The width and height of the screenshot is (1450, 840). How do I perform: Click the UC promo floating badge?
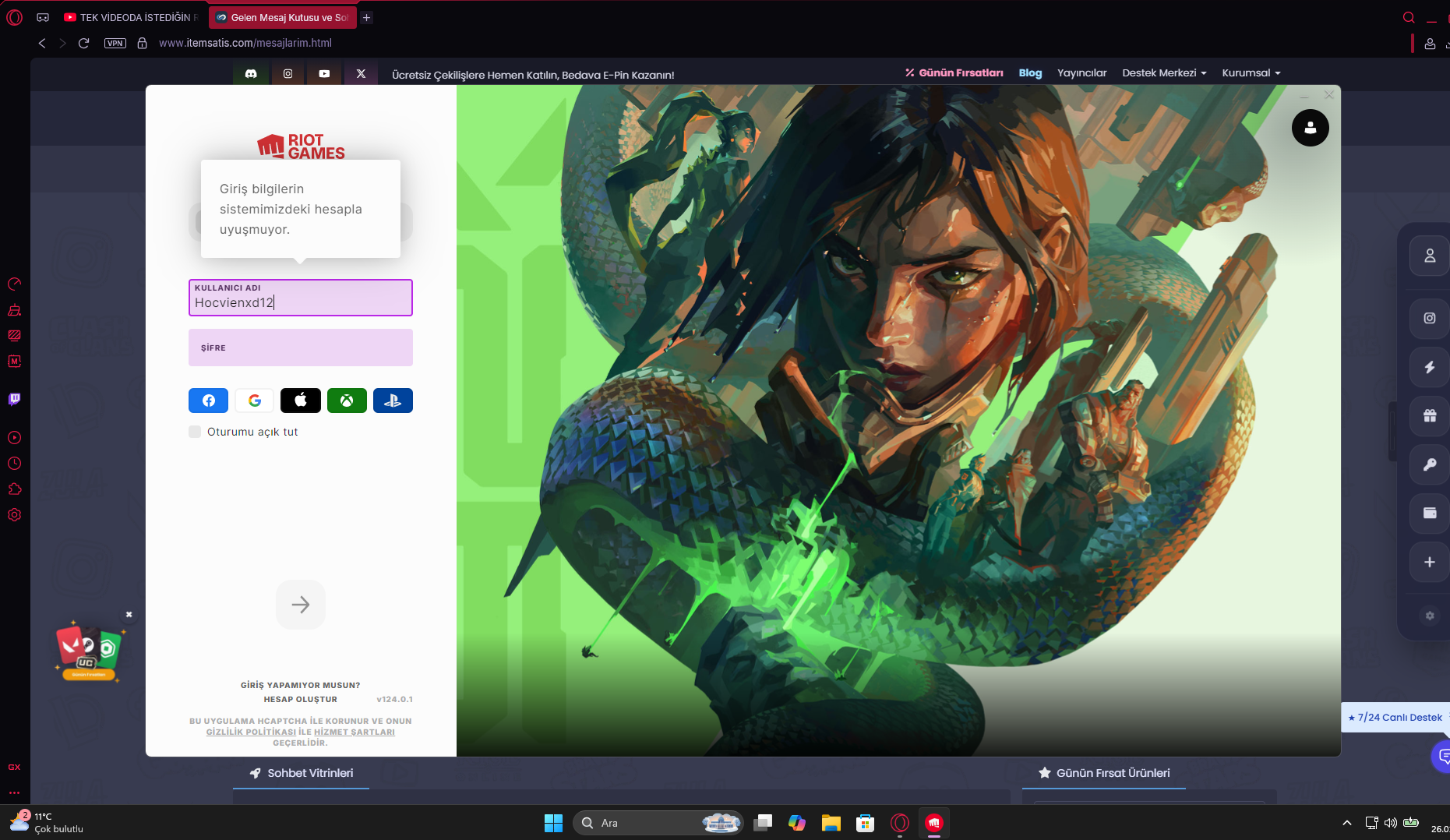(x=88, y=651)
